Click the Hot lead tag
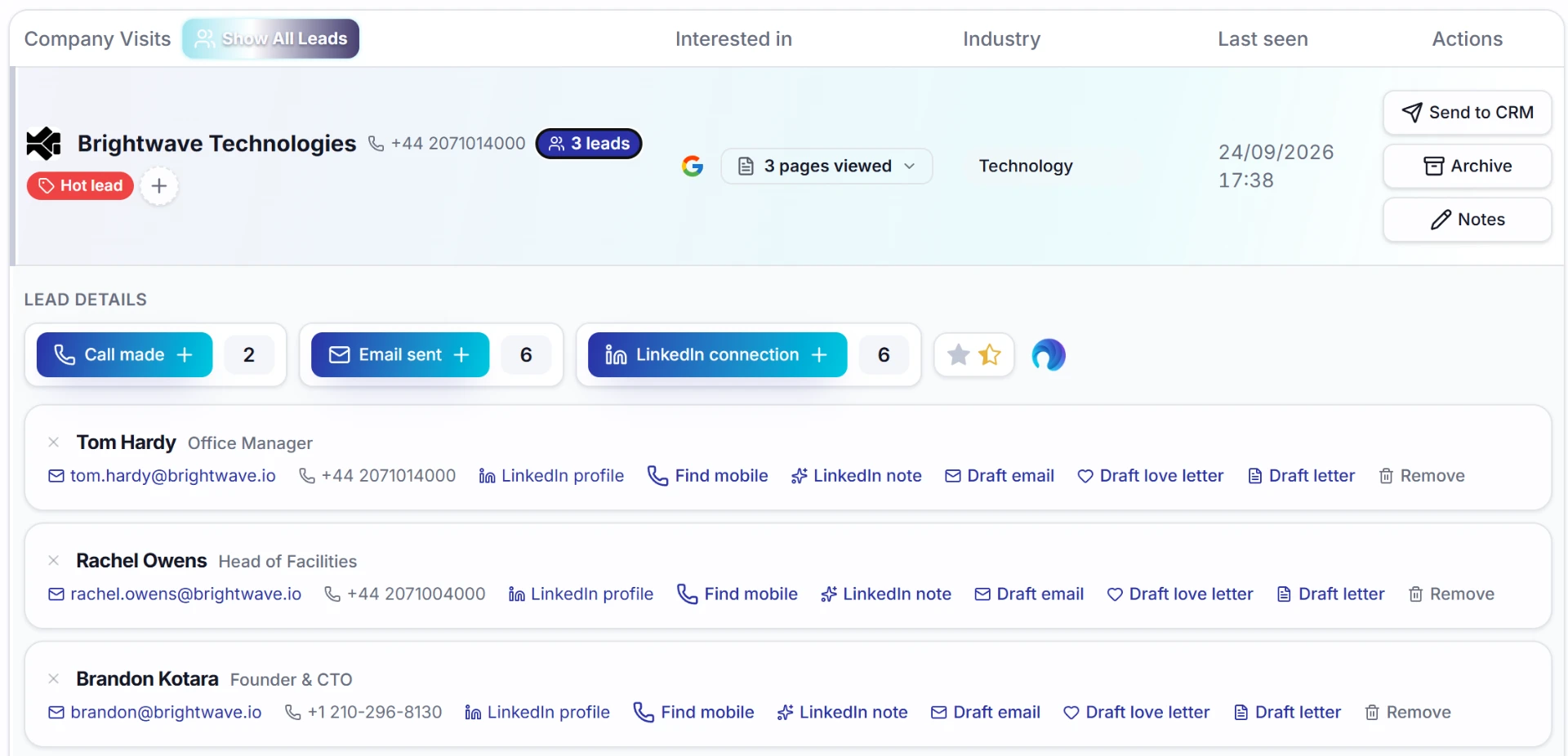 pos(80,186)
